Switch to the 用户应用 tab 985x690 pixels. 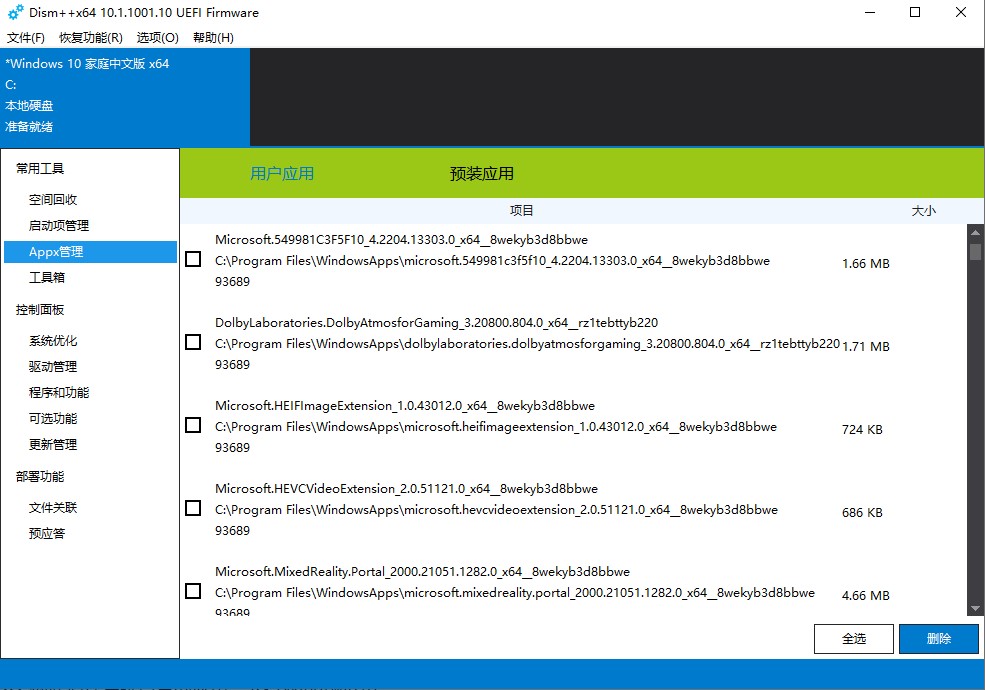tap(282, 174)
